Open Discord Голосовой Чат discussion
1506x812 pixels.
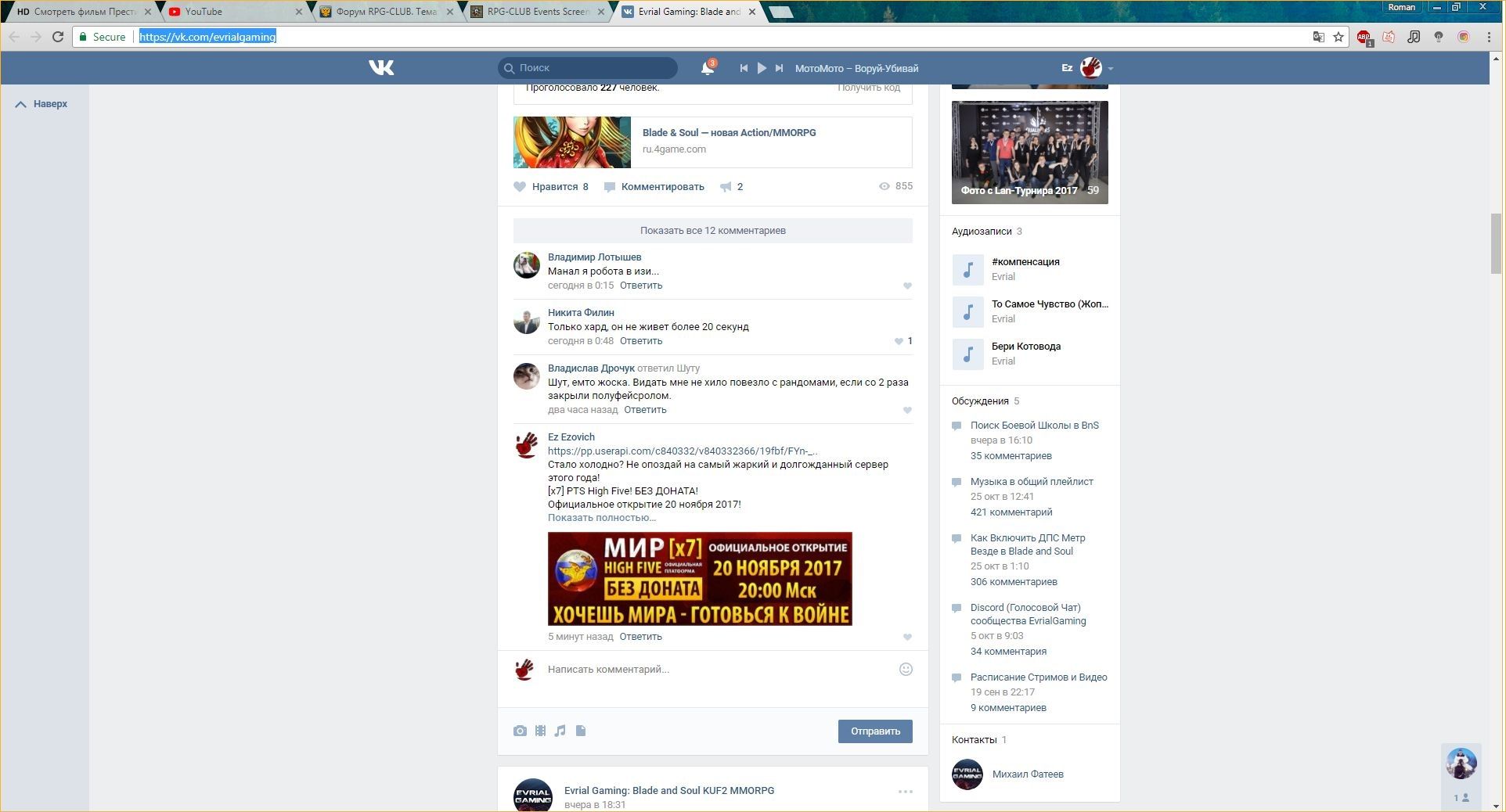coord(1029,614)
